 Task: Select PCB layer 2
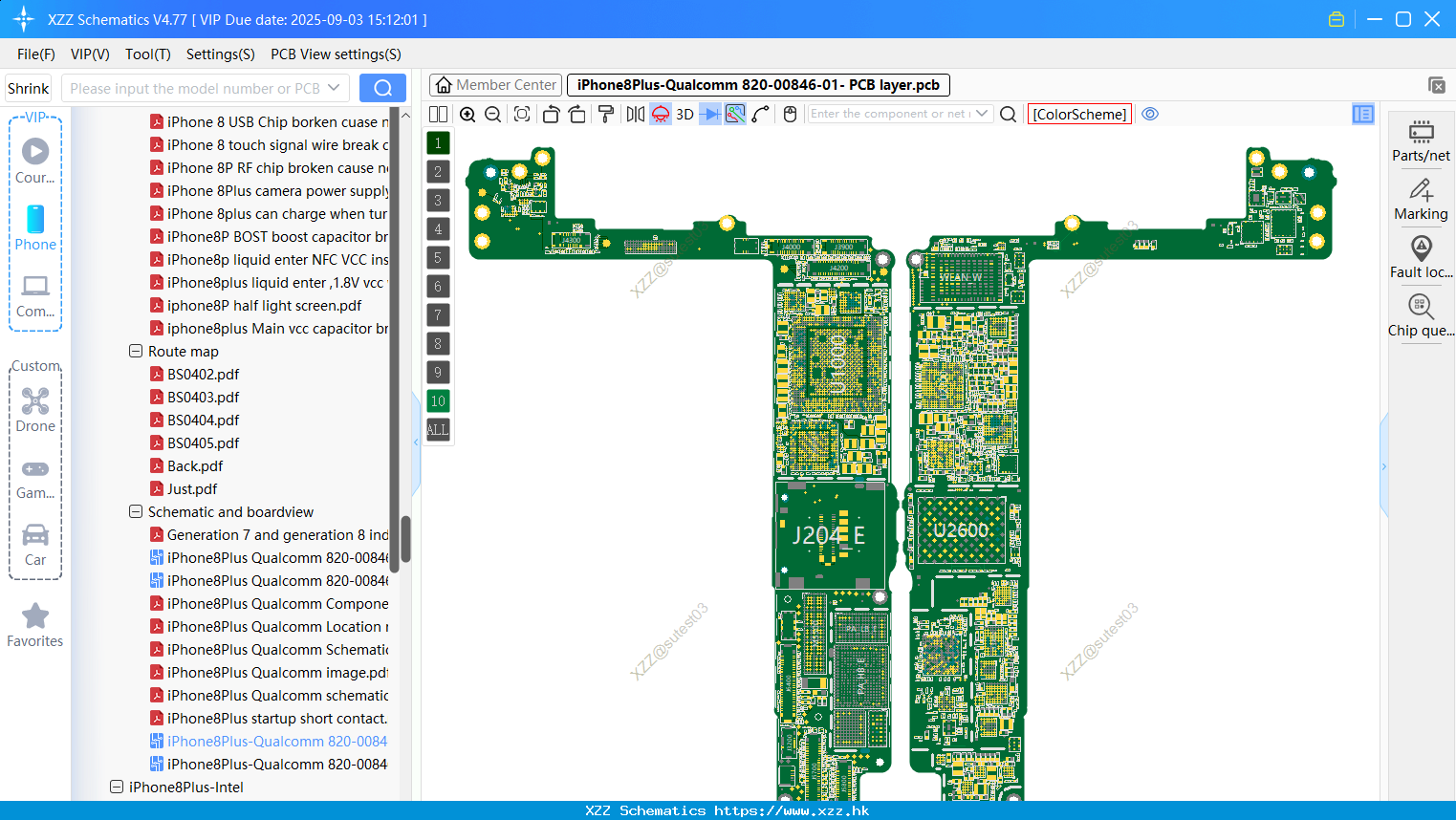coord(438,171)
